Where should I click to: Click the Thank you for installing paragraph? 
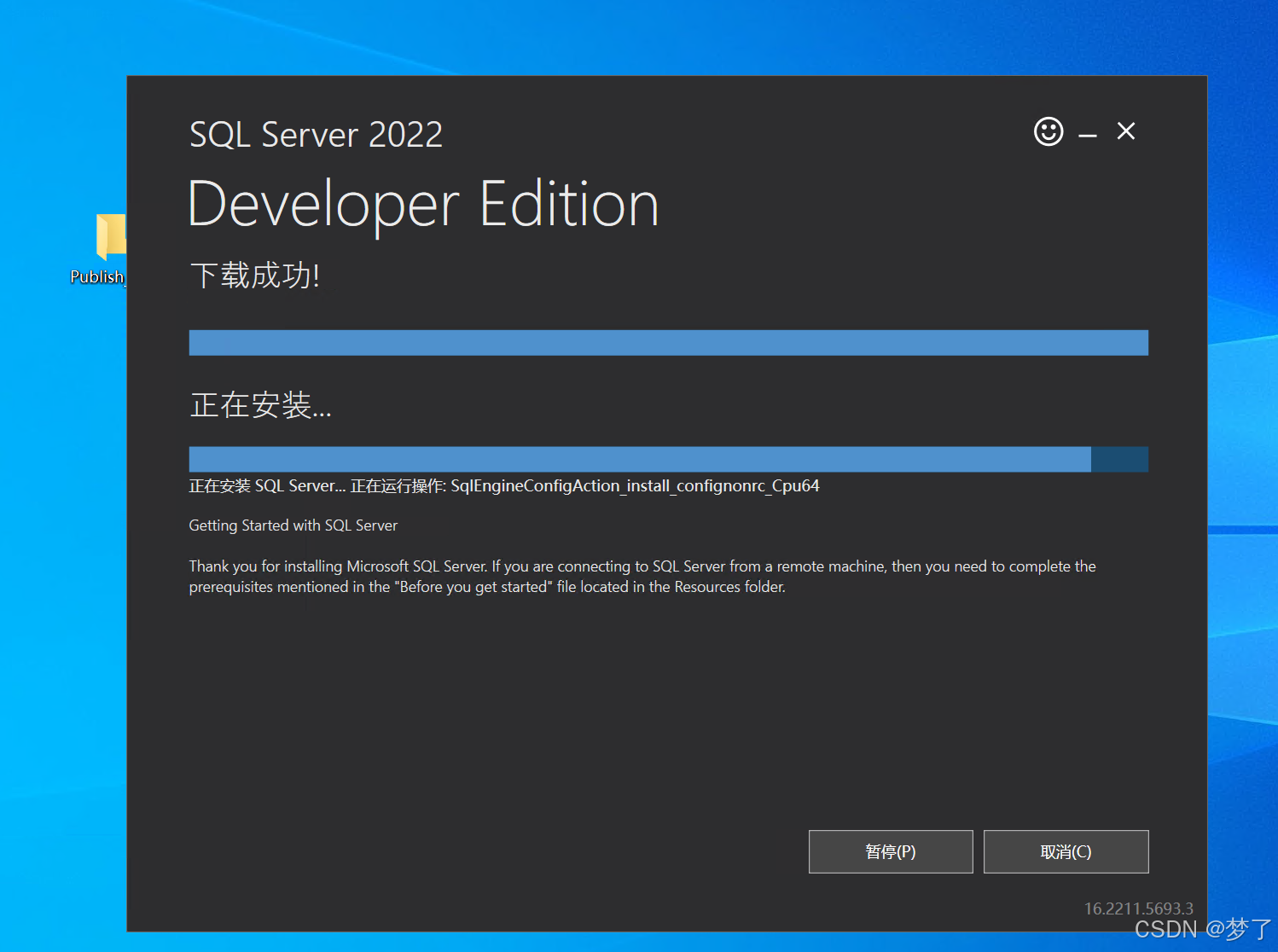click(642, 577)
